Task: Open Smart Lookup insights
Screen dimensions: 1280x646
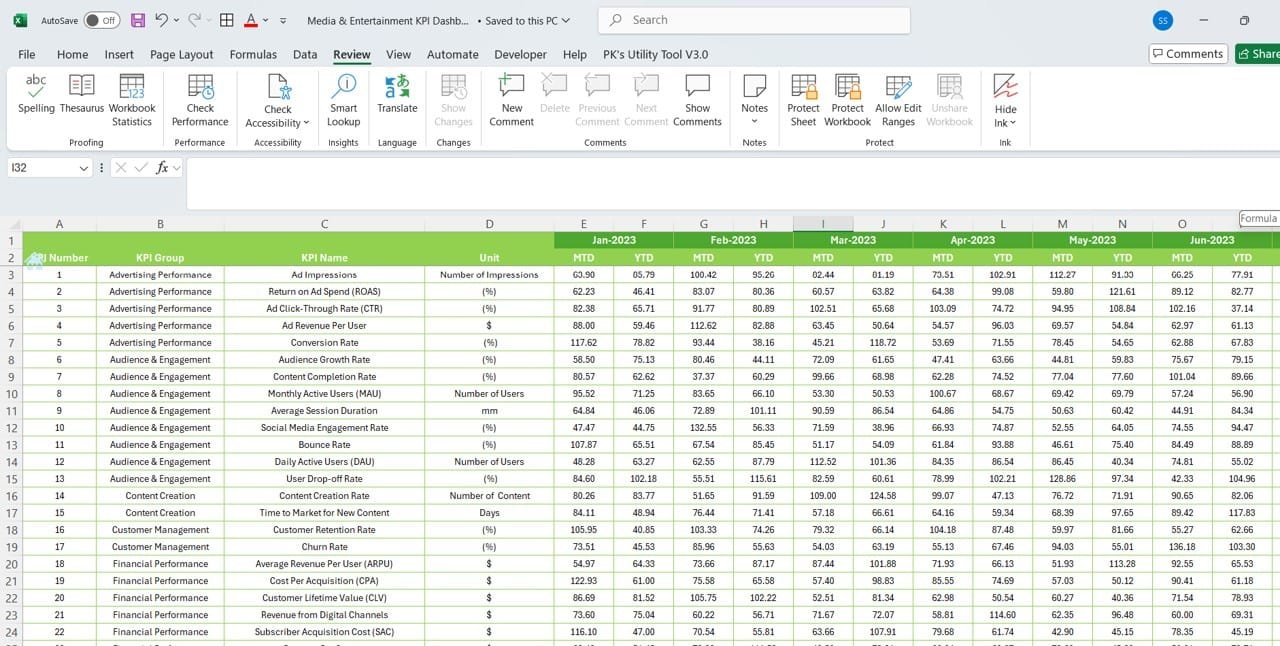Action: coord(343,100)
